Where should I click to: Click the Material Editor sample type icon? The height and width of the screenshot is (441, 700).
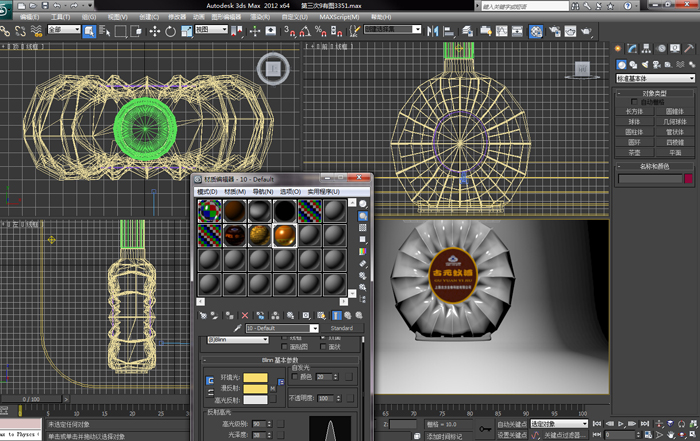coord(362,204)
